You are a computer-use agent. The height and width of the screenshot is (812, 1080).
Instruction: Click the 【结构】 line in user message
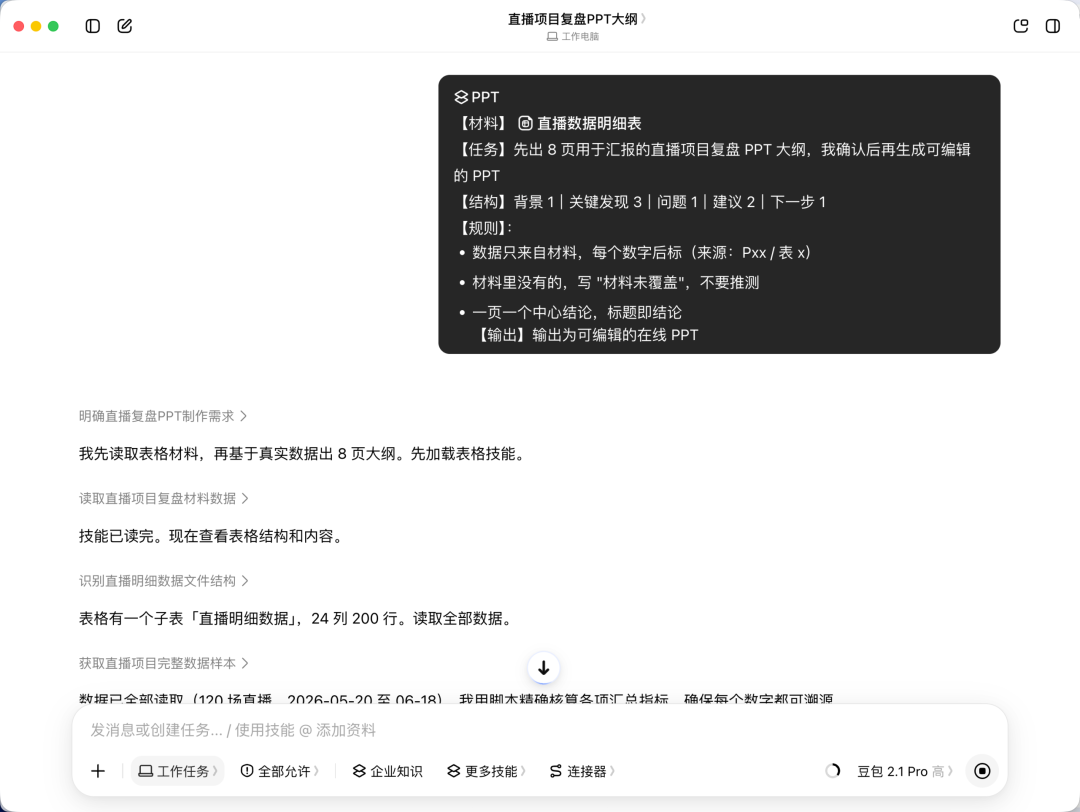coord(640,202)
